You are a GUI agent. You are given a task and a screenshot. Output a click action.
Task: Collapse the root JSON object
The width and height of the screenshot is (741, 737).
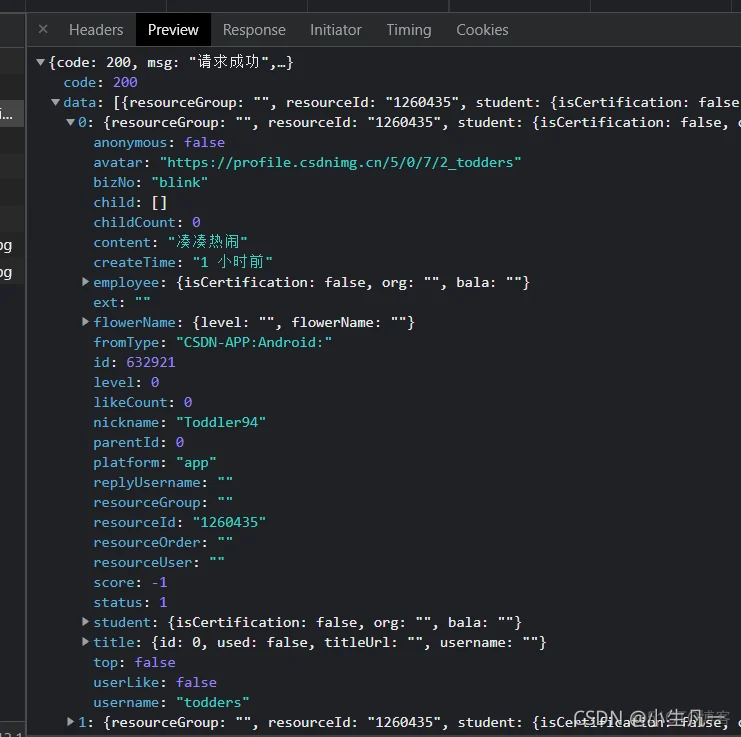click(41, 62)
